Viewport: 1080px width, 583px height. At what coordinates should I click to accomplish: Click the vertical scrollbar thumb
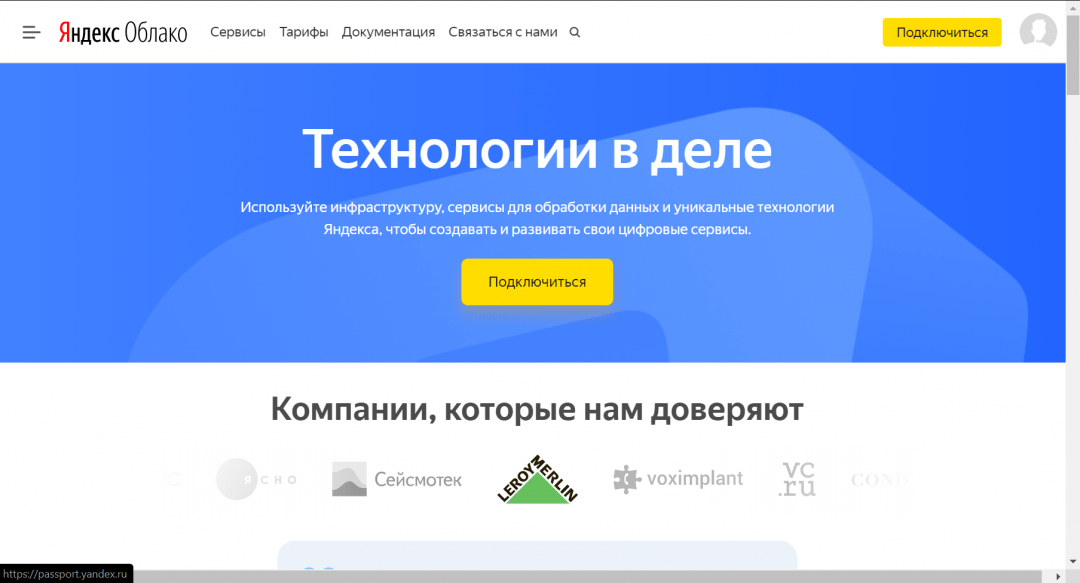click(x=1072, y=55)
